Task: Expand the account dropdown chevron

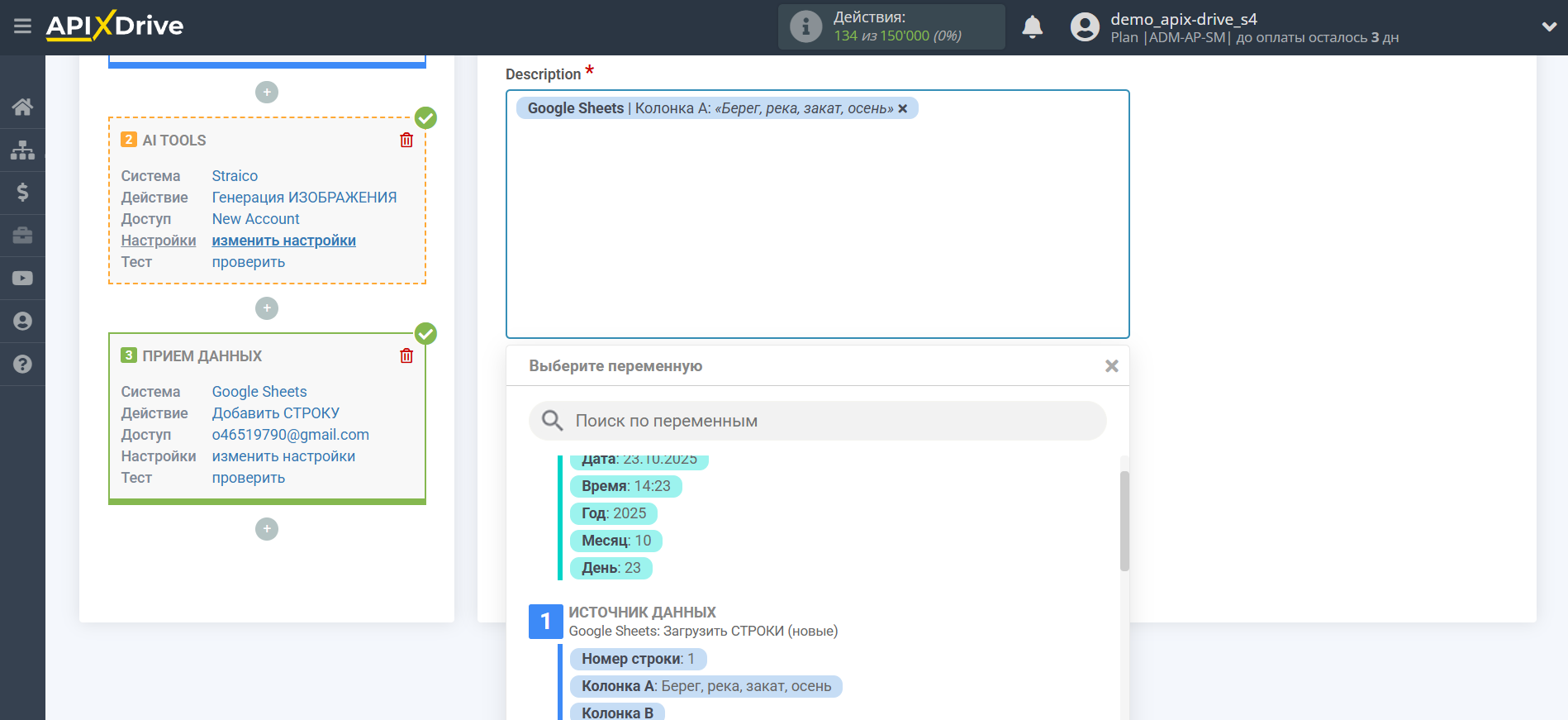Action: click(x=1549, y=26)
